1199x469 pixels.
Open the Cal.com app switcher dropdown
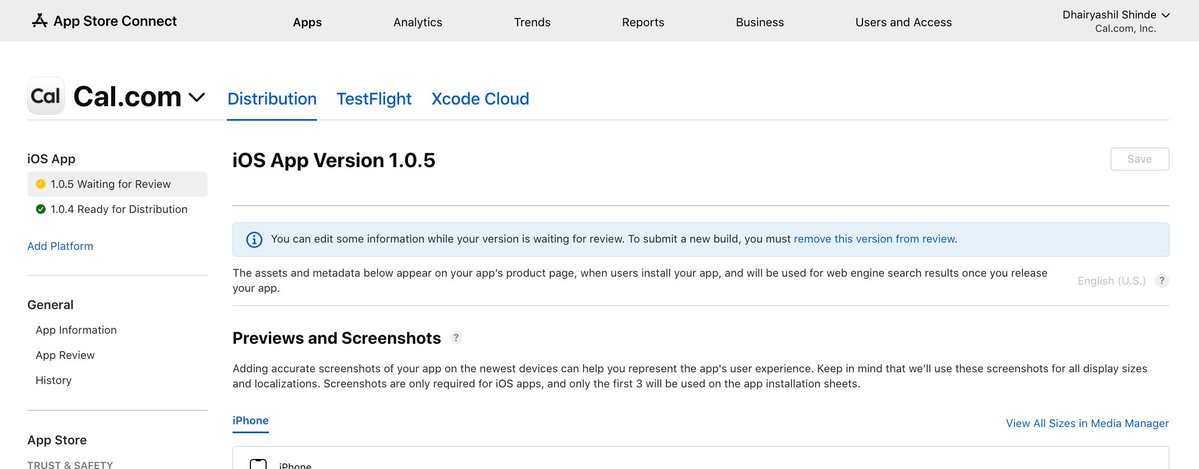(197, 97)
